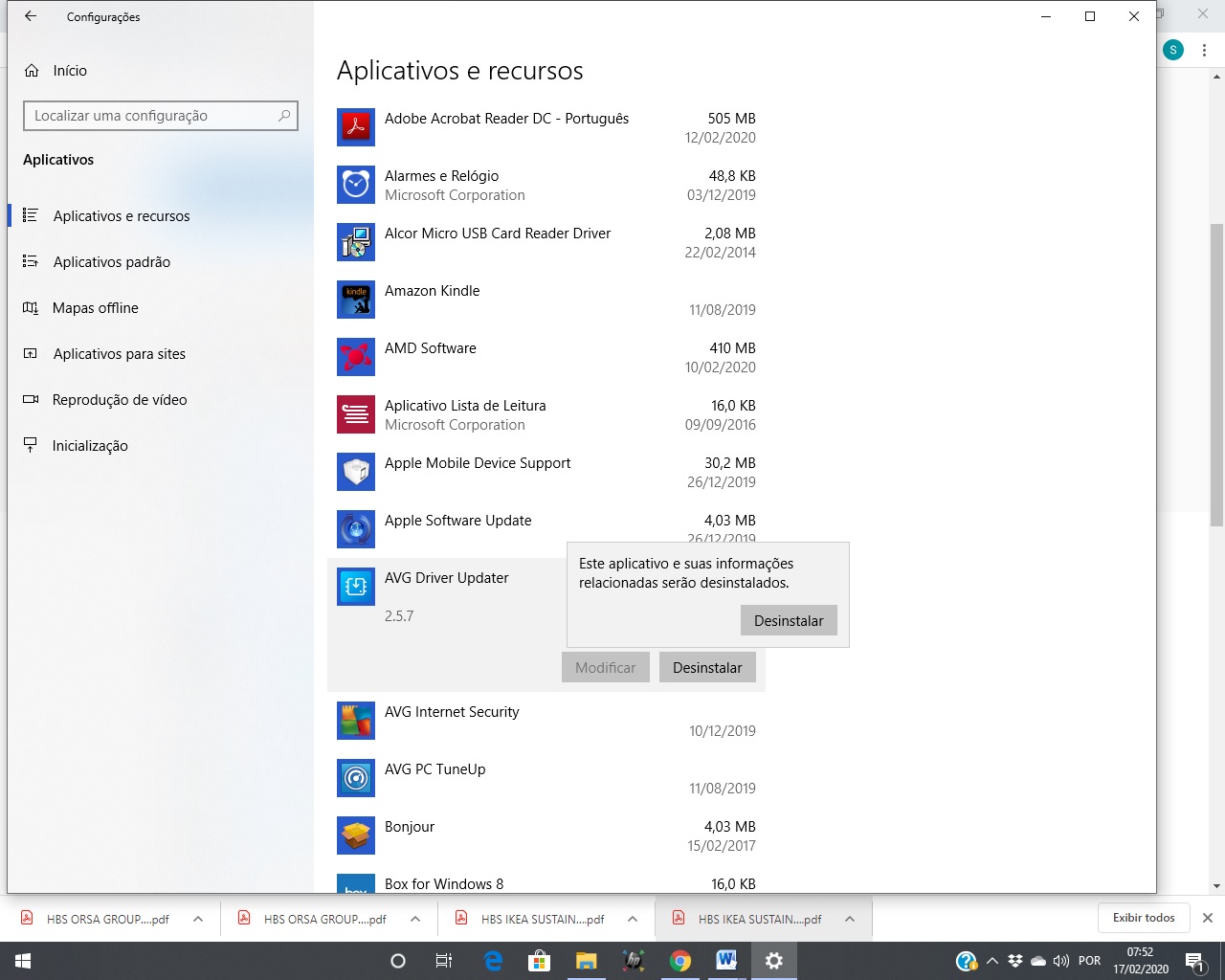Open the volume control in system tray
The height and width of the screenshot is (980, 1225).
point(1061,961)
